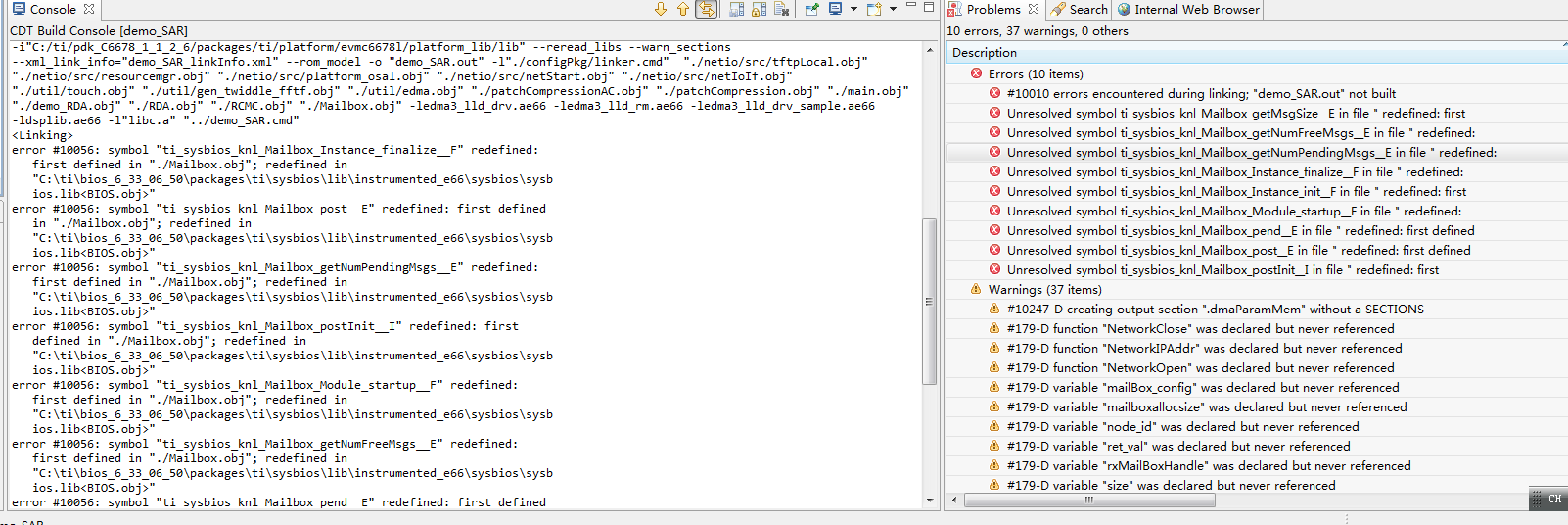This screenshot has height=525, width=1568.
Task: Select the ret_val variable warning
Action: tap(1257, 446)
